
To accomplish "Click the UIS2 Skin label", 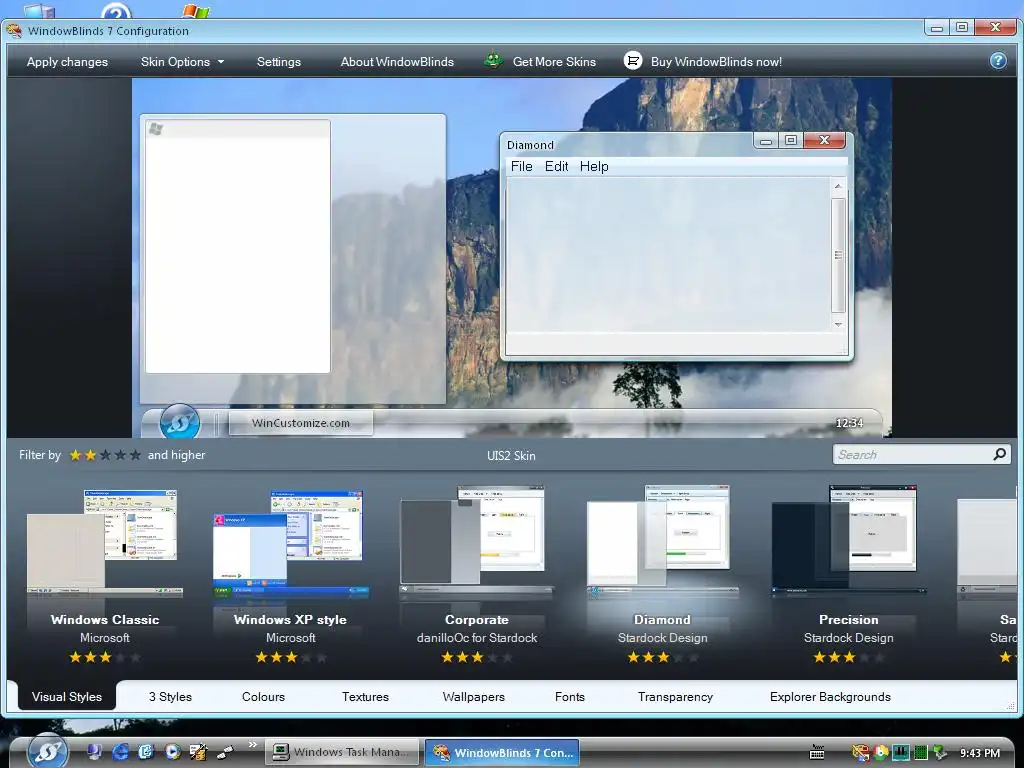I will (511, 455).
